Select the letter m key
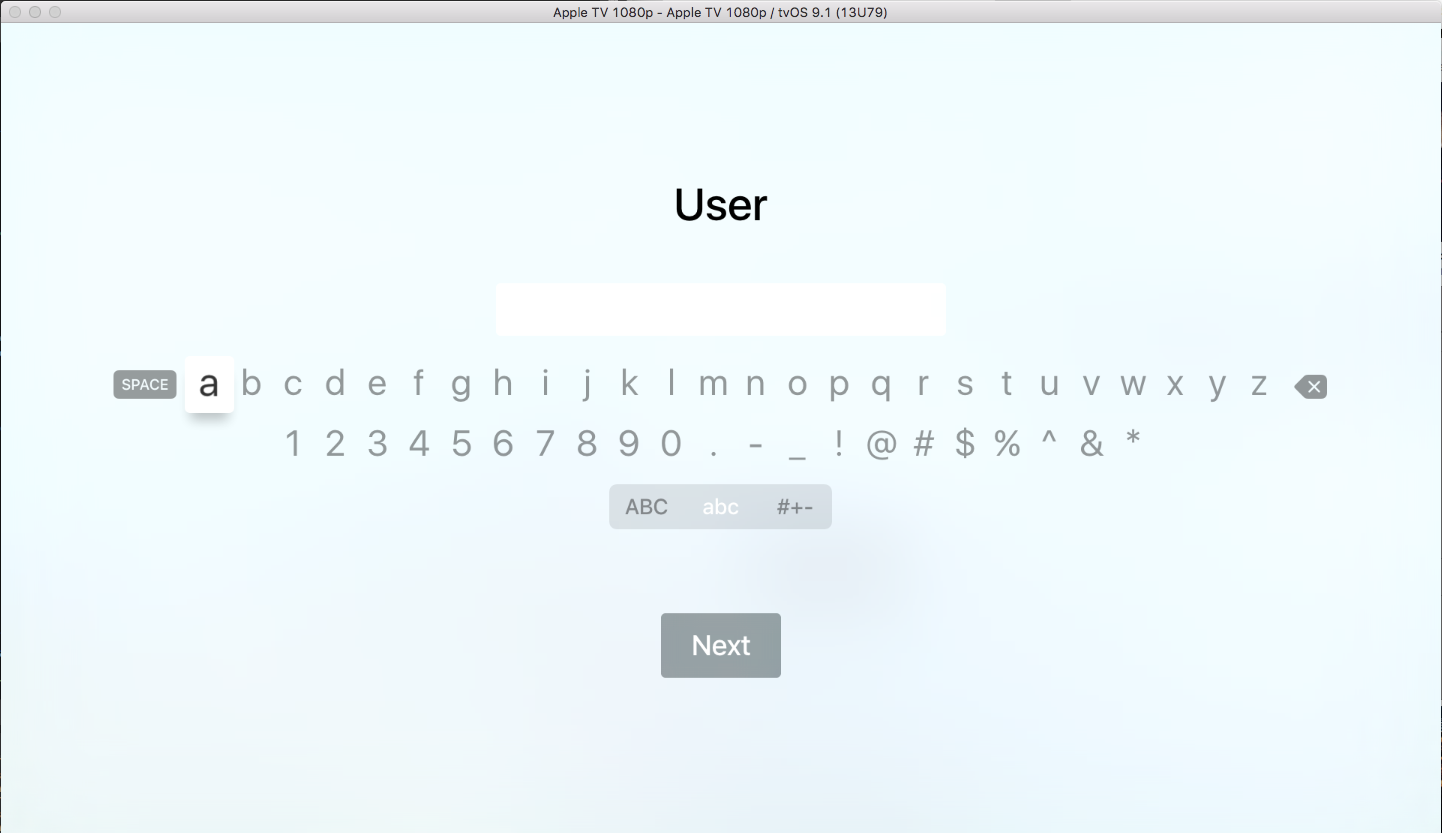 point(713,383)
